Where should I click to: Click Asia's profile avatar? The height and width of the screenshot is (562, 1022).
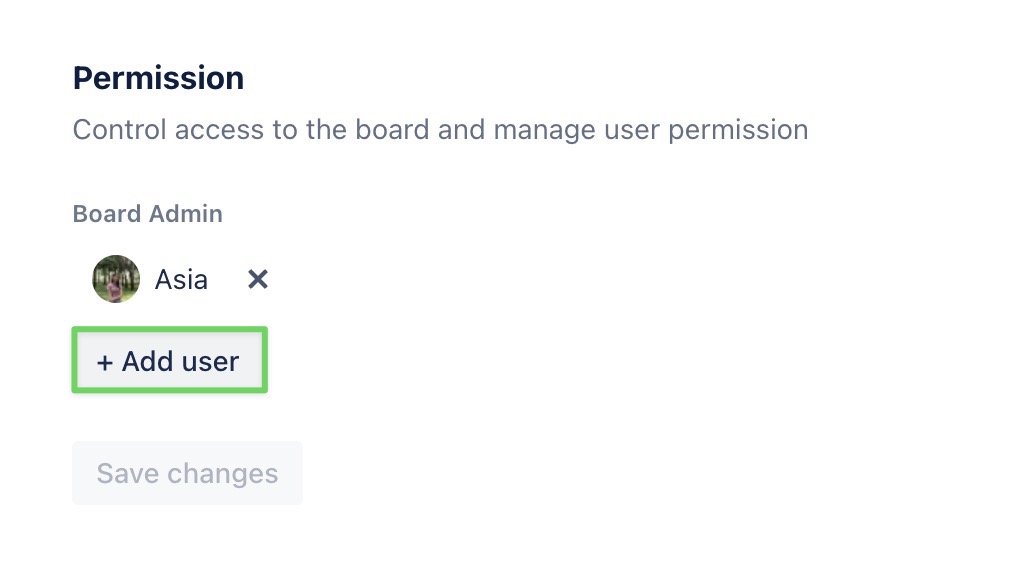(x=116, y=279)
